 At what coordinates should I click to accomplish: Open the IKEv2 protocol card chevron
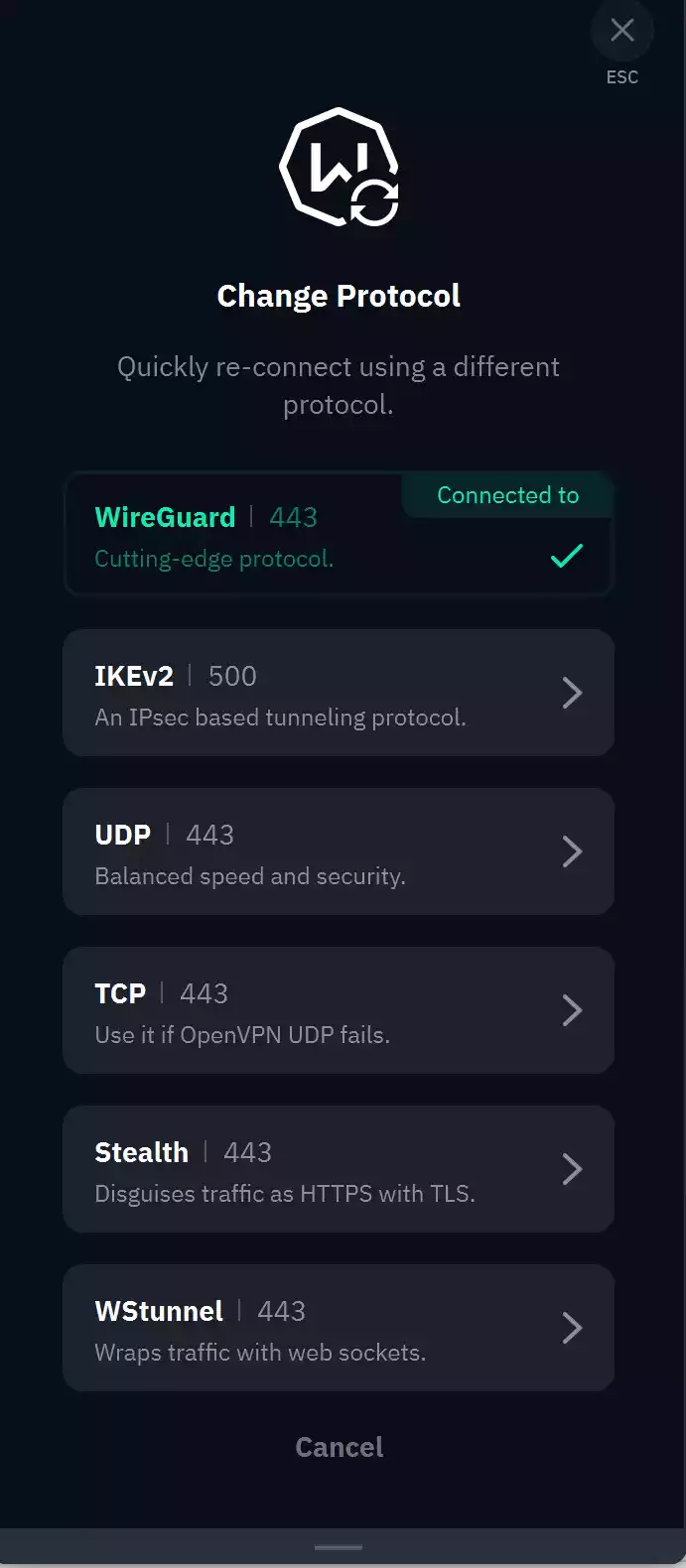pyautogui.click(x=572, y=693)
